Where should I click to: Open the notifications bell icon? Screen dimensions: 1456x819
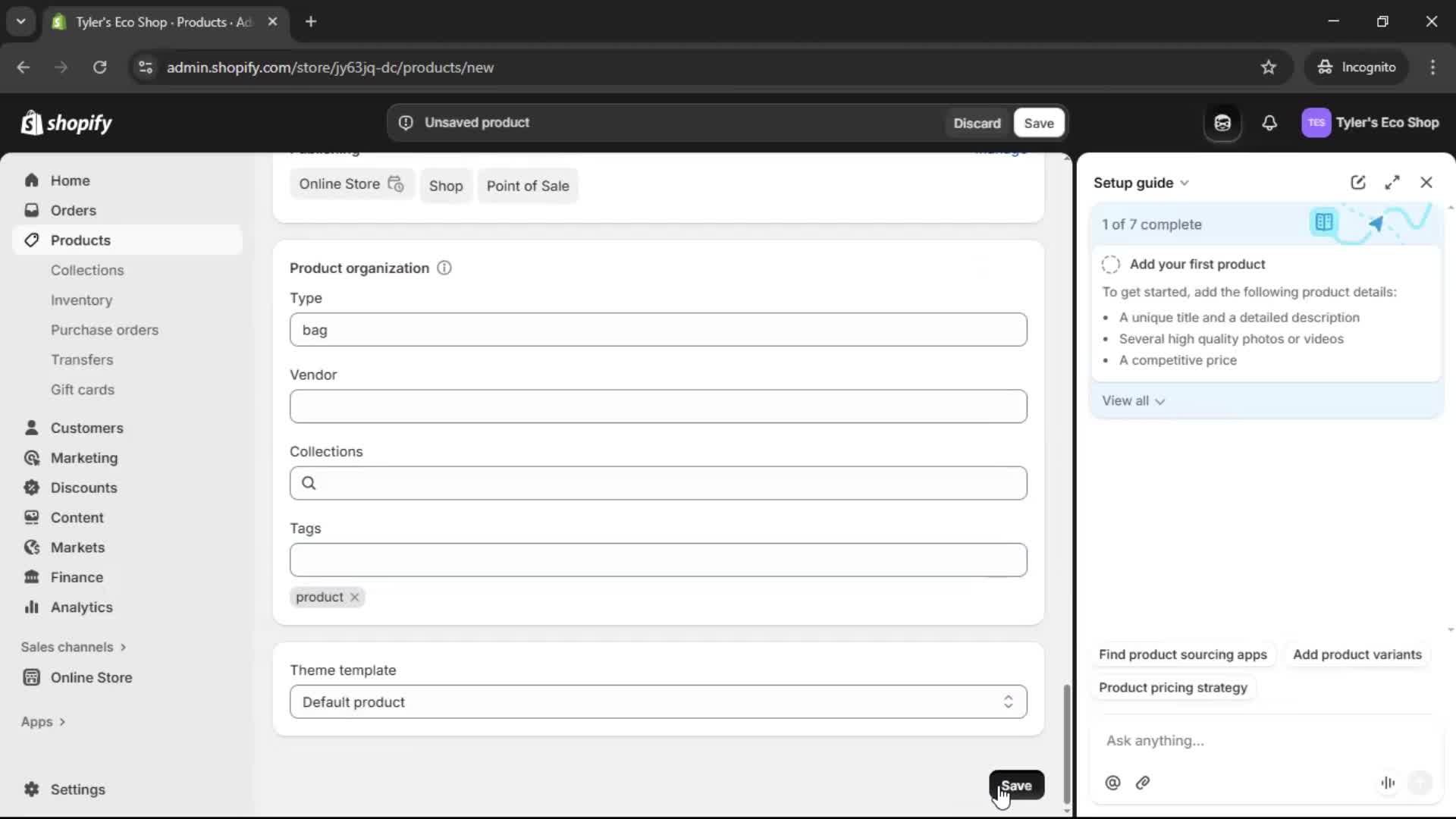click(1270, 123)
